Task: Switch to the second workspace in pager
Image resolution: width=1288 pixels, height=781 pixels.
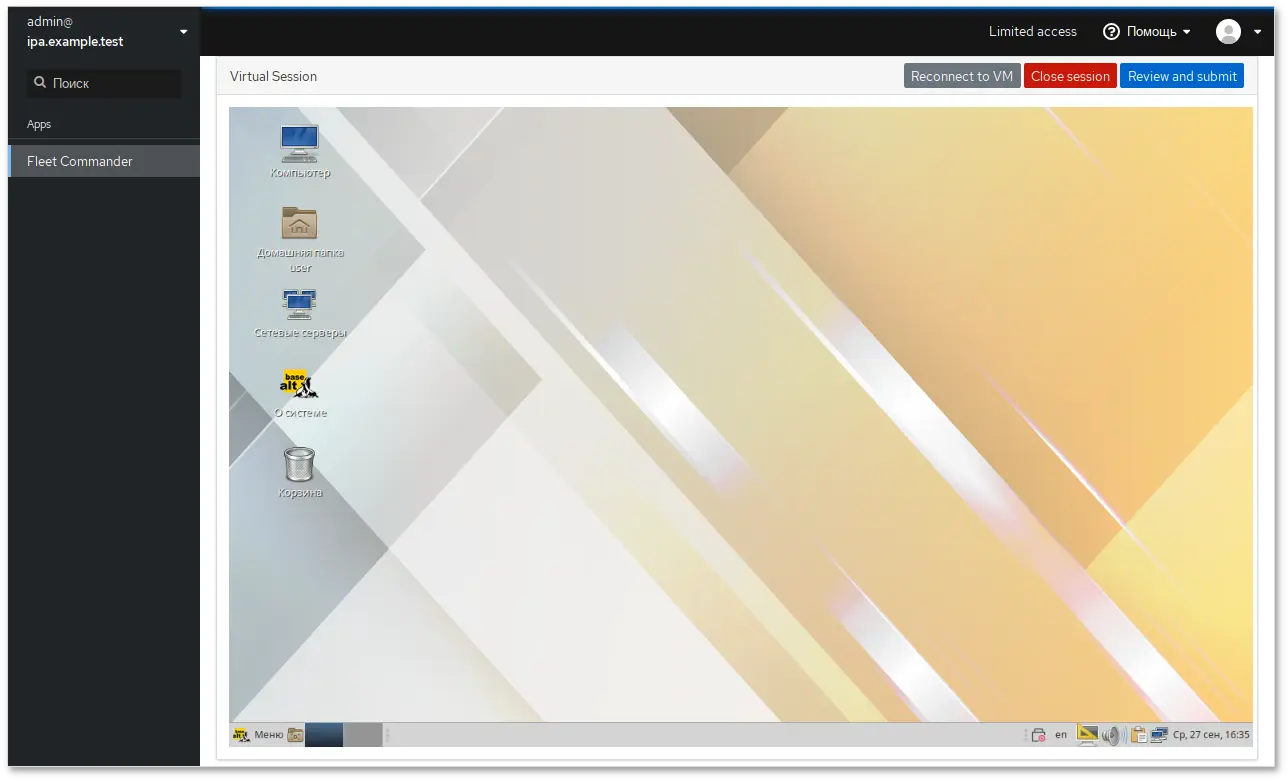Action: 363,735
